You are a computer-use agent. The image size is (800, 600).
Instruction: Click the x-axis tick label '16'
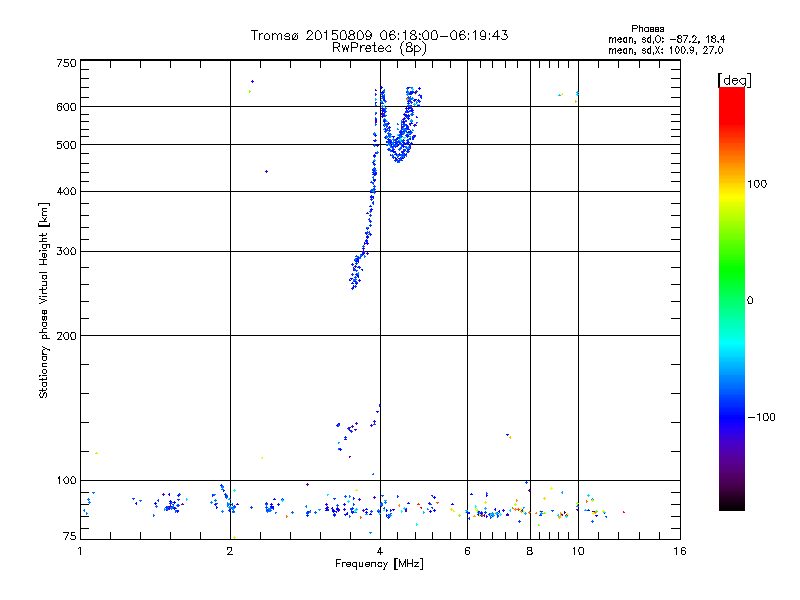680,551
